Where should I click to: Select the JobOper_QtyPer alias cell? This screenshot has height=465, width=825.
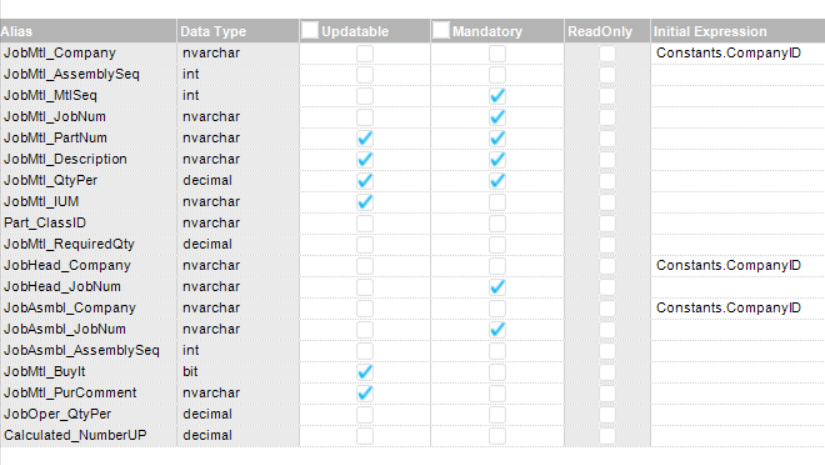pos(88,414)
